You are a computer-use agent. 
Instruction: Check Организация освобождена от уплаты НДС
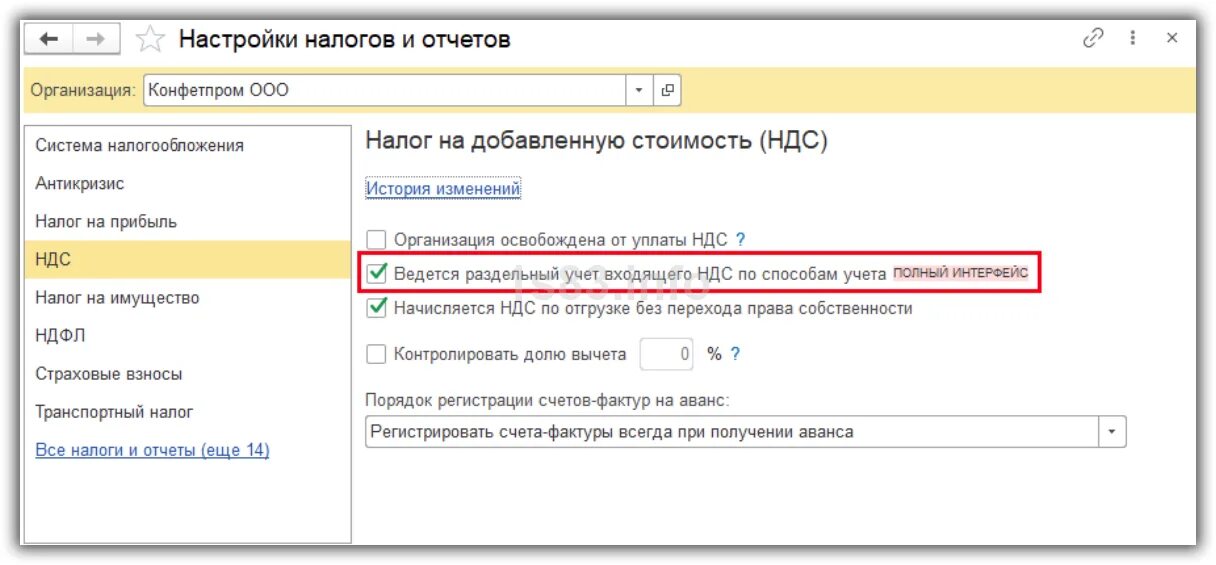[376, 240]
